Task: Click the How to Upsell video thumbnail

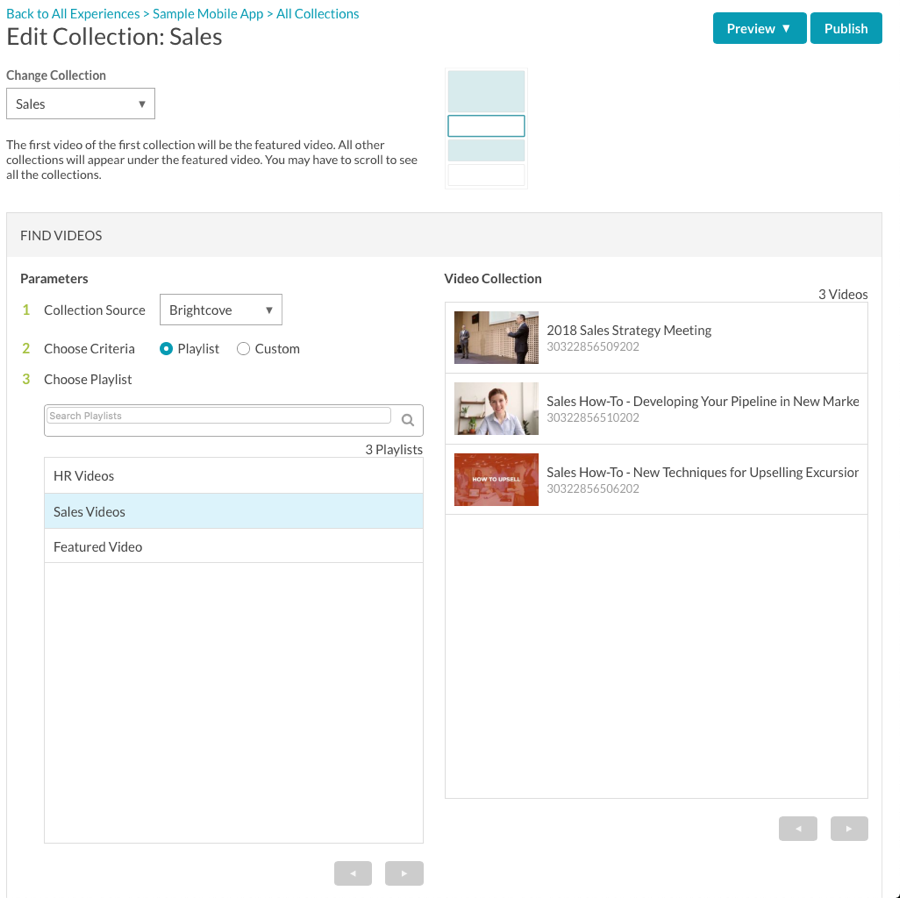Action: coord(496,480)
